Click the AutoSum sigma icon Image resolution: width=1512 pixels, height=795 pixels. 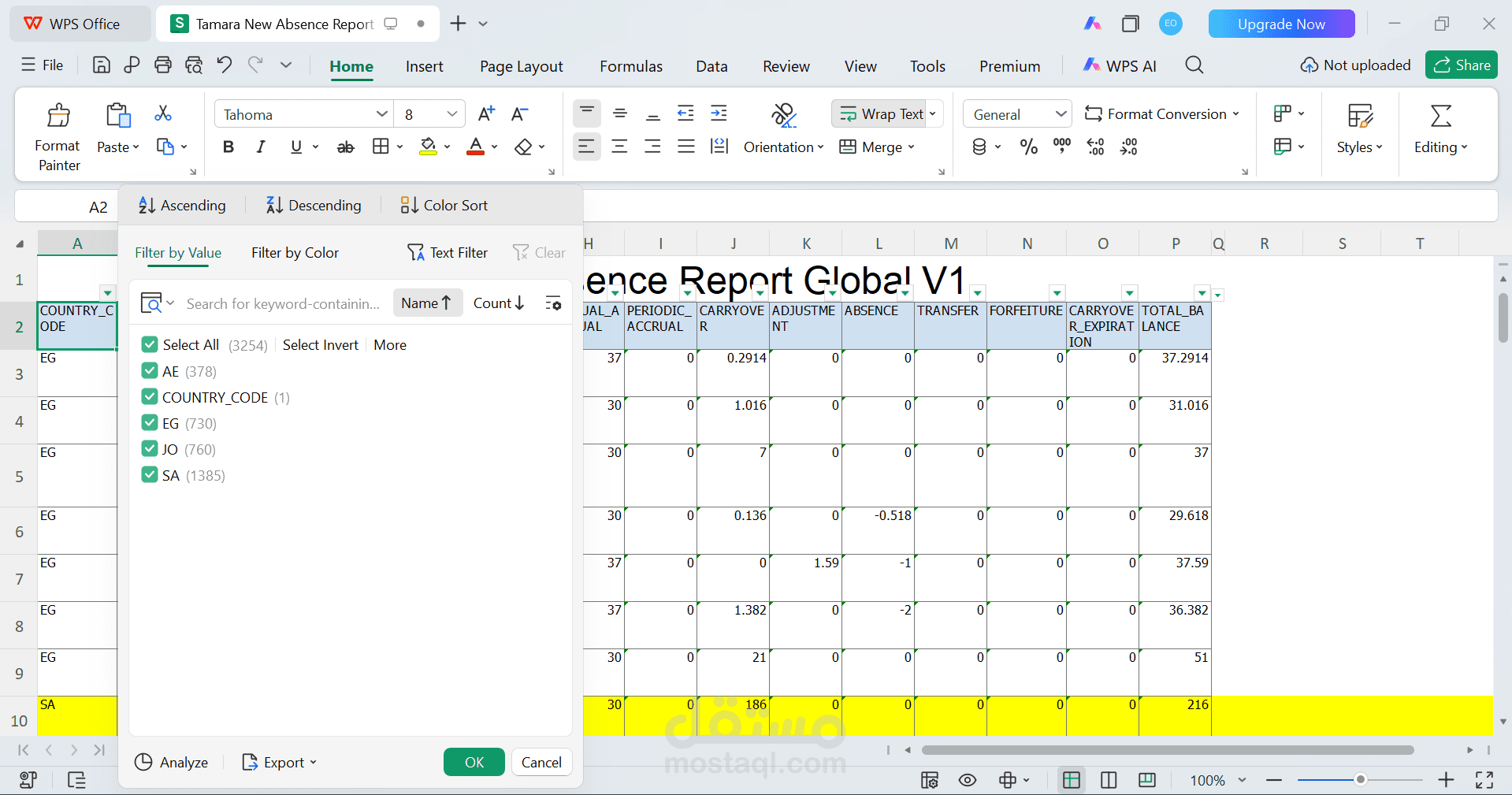click(x=1441, y=115)
